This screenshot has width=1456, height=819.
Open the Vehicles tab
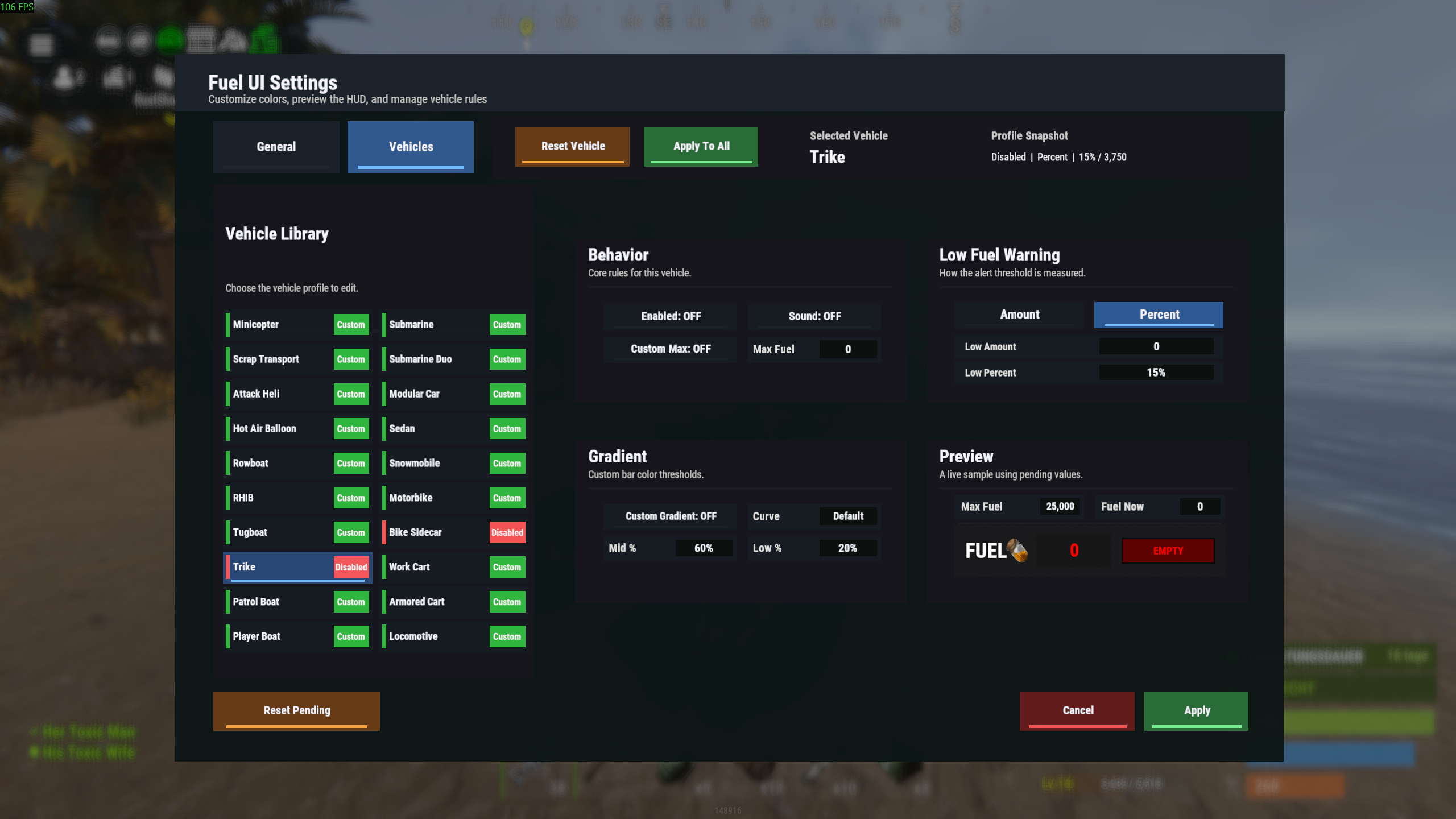click(411, 147)
